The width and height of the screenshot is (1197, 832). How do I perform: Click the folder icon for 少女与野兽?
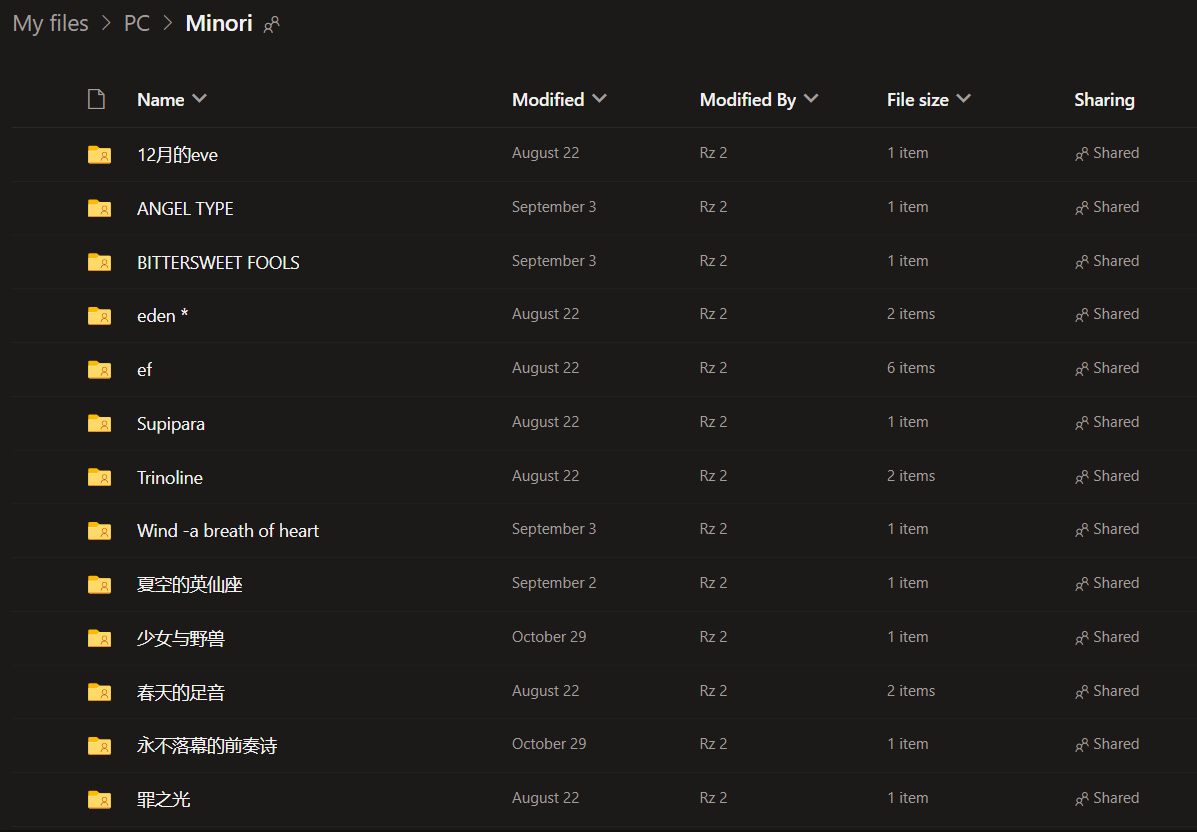(99, 638)
